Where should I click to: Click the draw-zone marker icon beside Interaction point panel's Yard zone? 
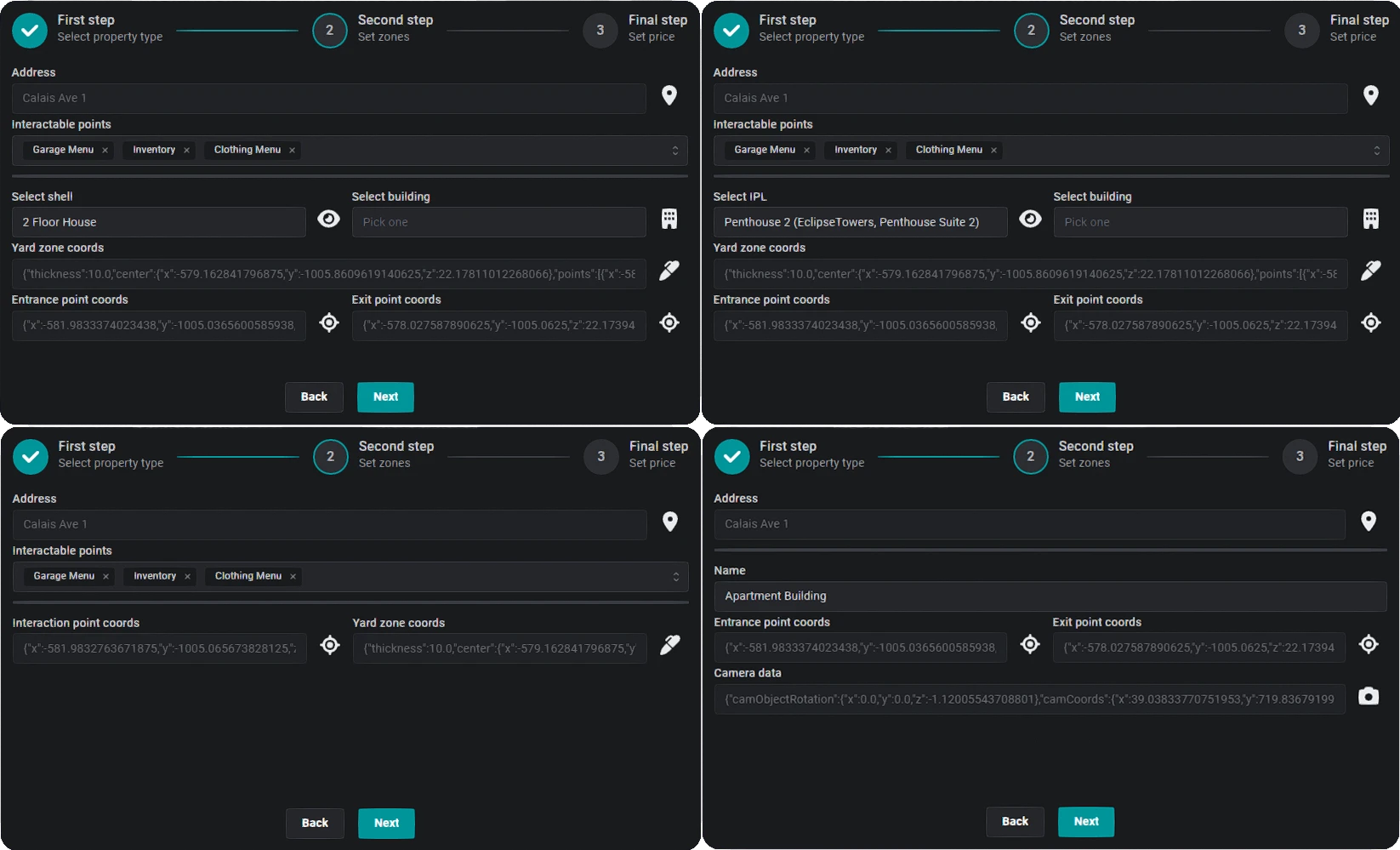click(x=670, y=646)
